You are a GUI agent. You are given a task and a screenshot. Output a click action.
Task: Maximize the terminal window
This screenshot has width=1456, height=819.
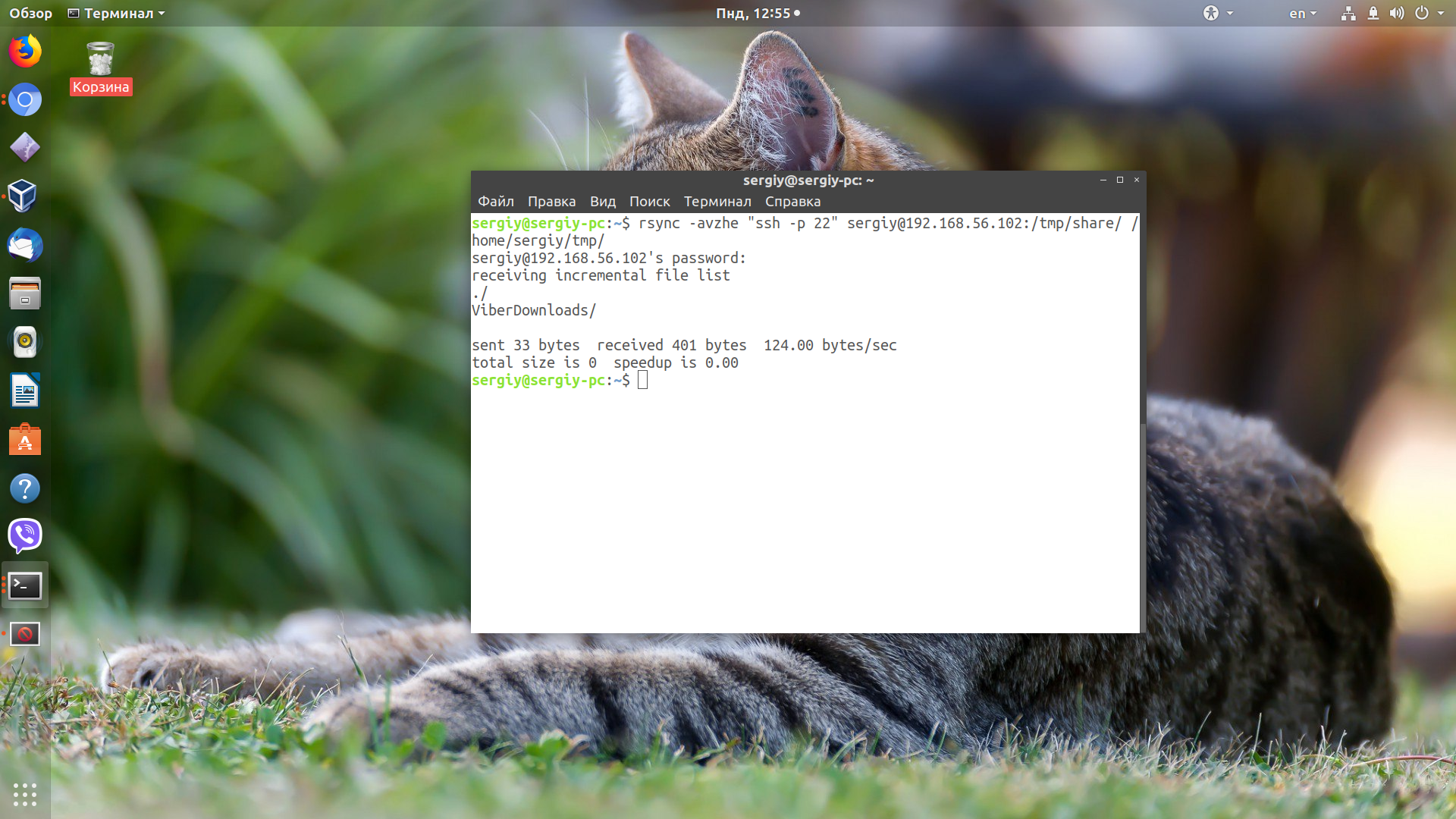(x=1120, y=180)
